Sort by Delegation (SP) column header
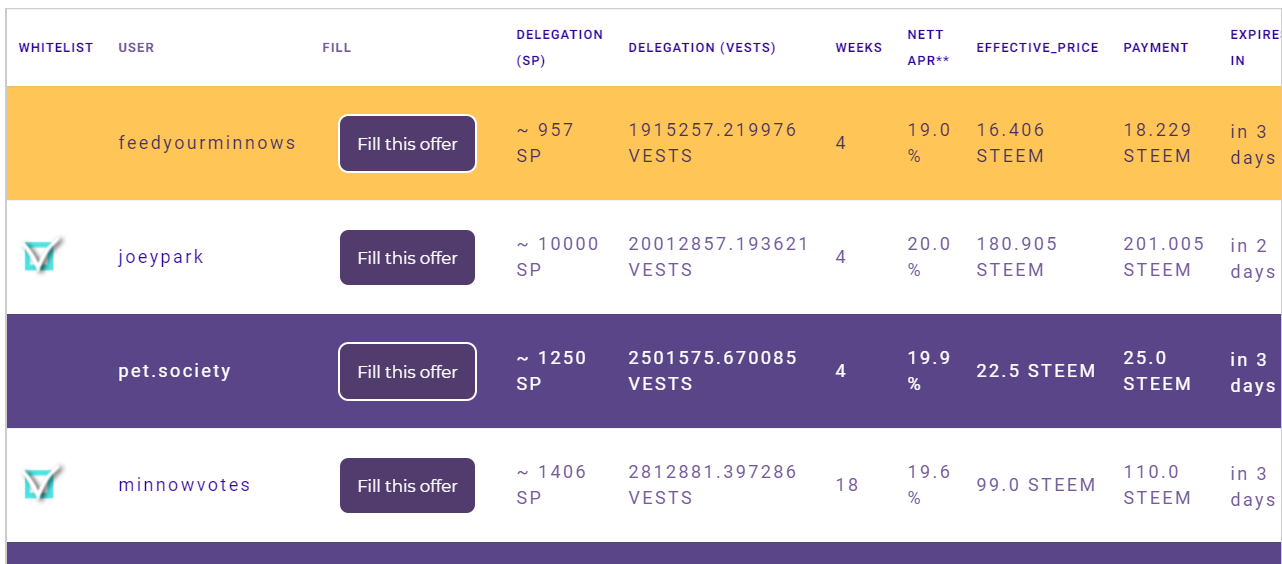 coord(559,47)
